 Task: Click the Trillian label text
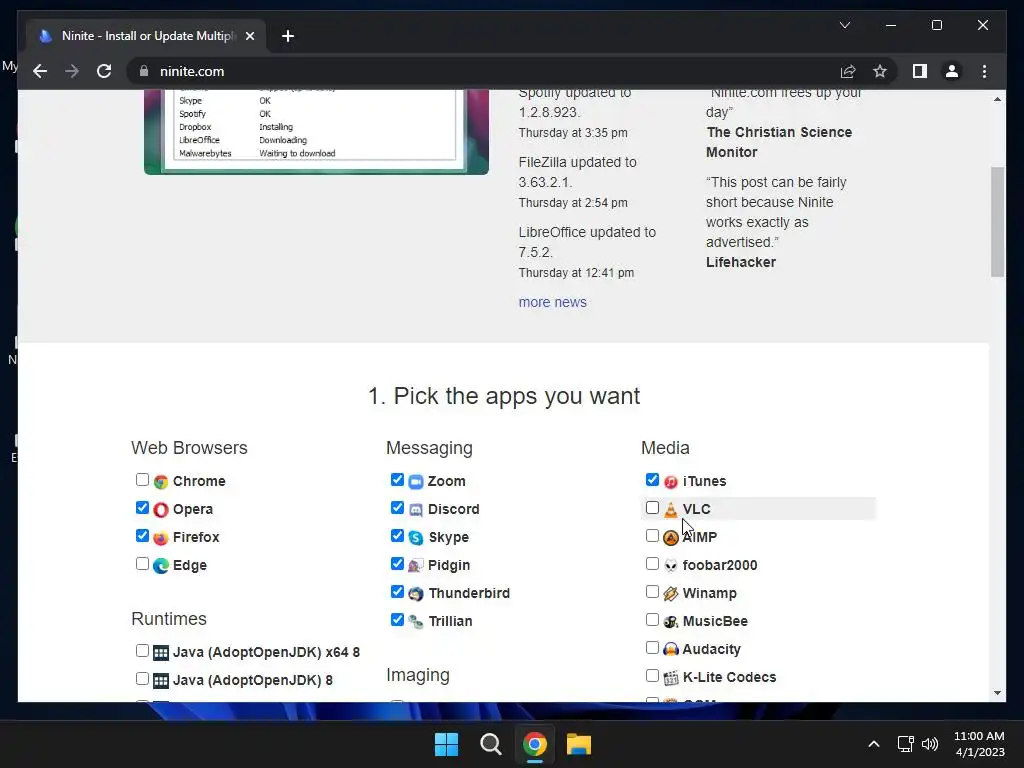451,622
